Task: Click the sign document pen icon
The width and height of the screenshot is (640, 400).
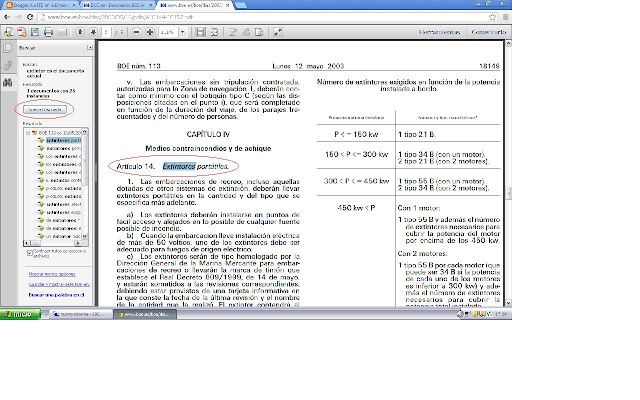Action: point(233,32)
